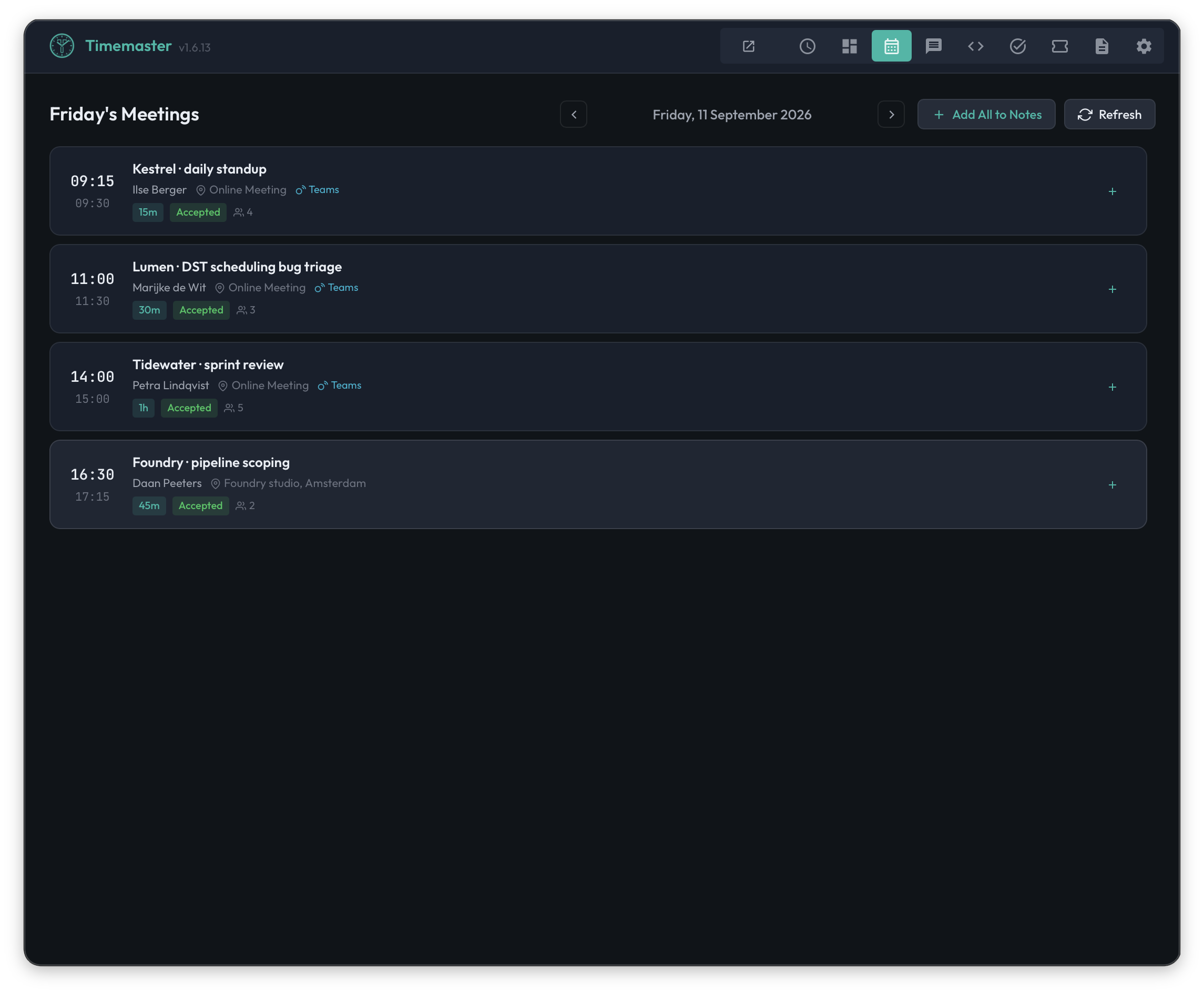Open the document notes view
1204x994 pixels.
coord(1101,46)
